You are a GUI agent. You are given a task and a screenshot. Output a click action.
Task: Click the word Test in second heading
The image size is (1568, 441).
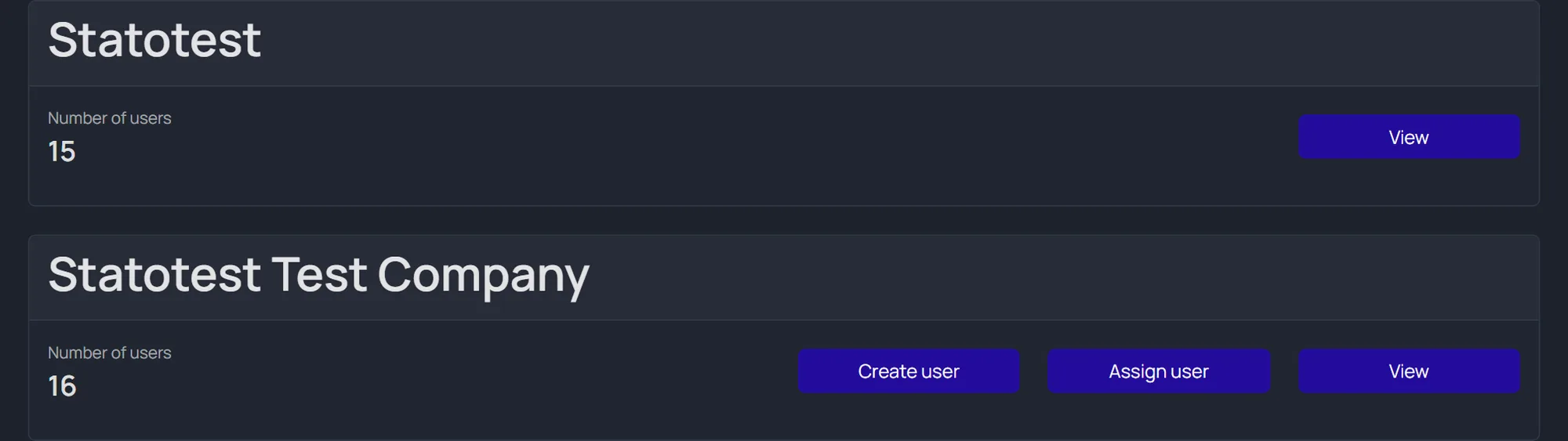[x=318, y=274]
